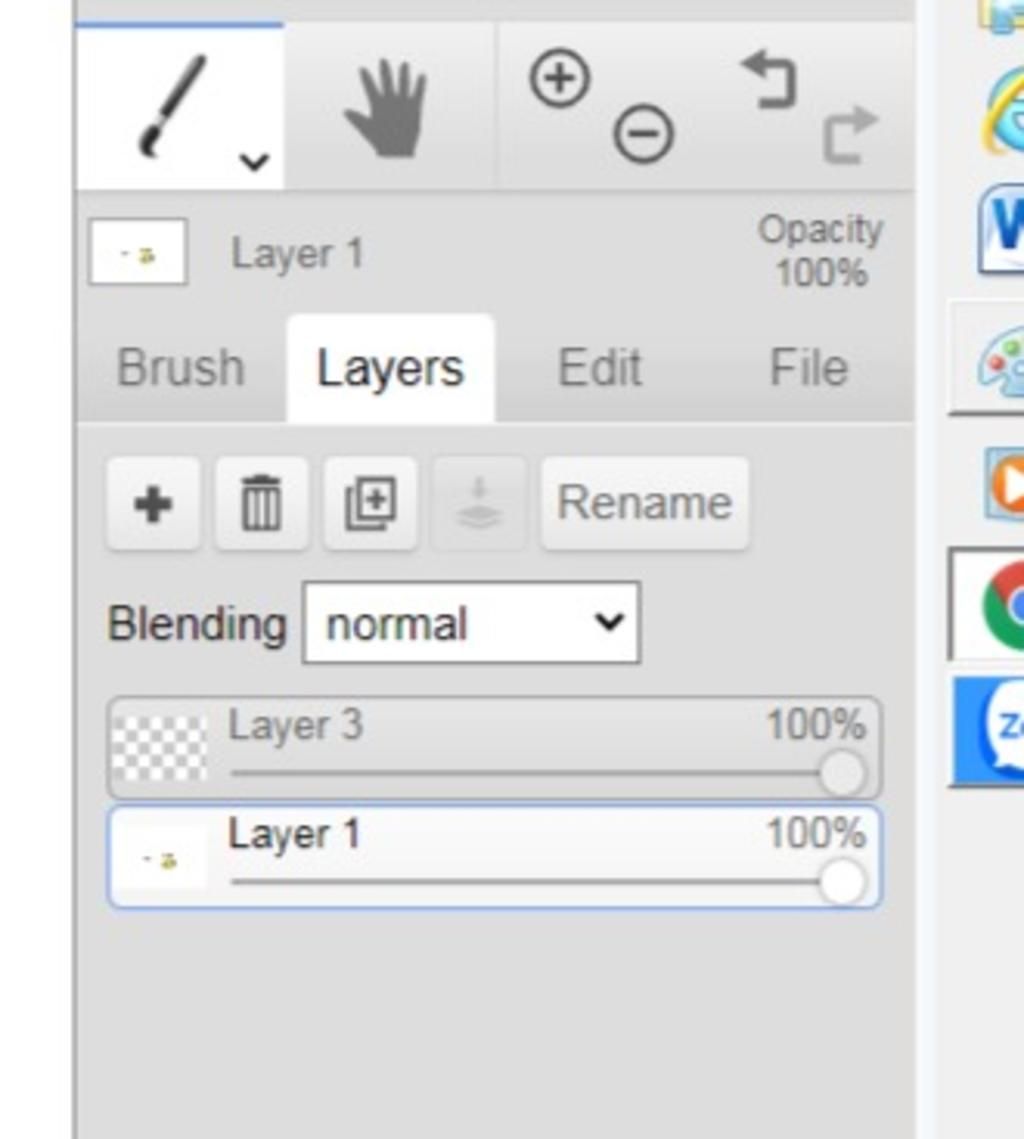1024x1139 pixels.
Task: Switch to the Brush tab
Action: (180, 368)
